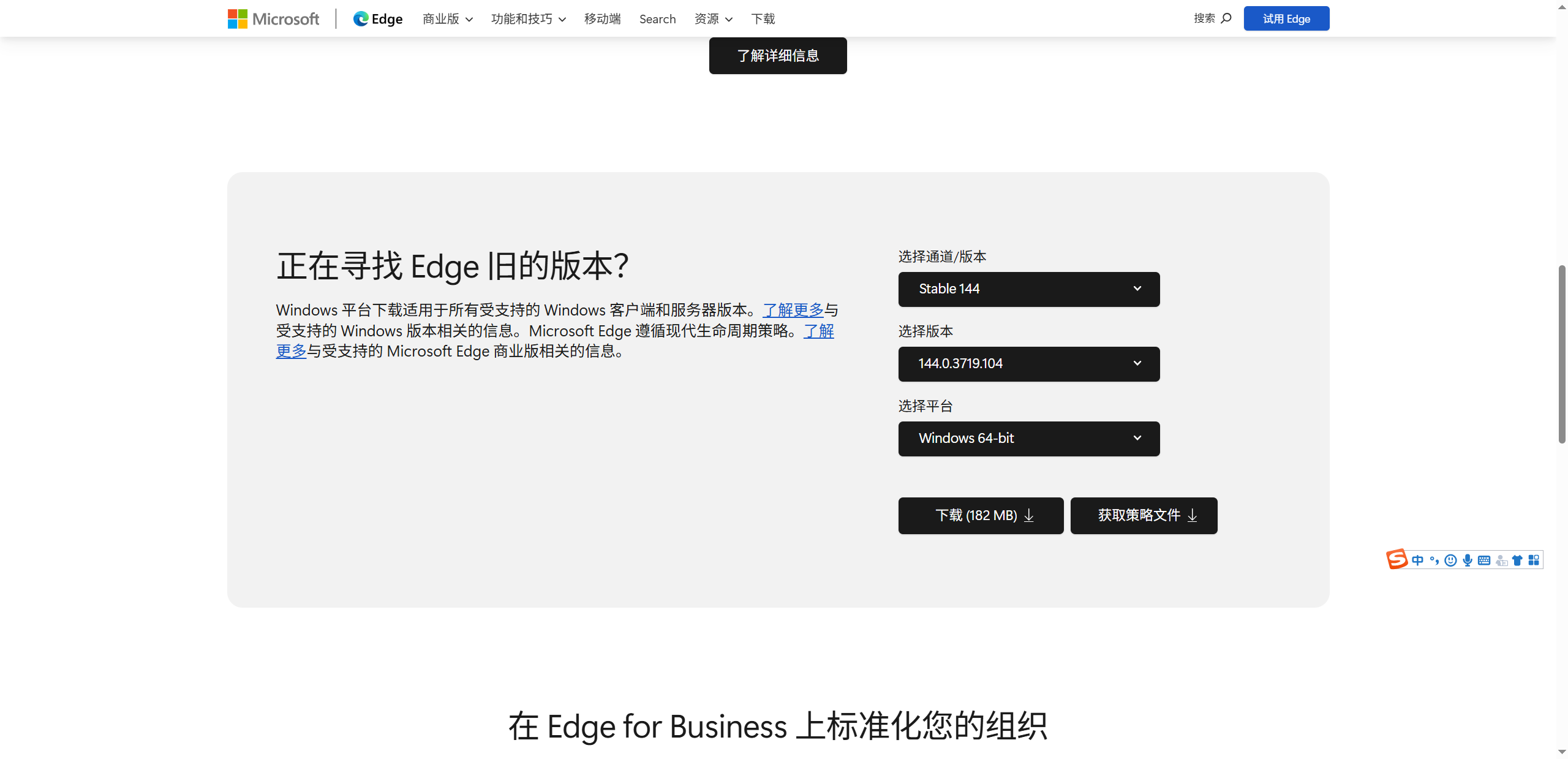Open the 144.0.3719.104 version dropdown

pos(1028,364)
